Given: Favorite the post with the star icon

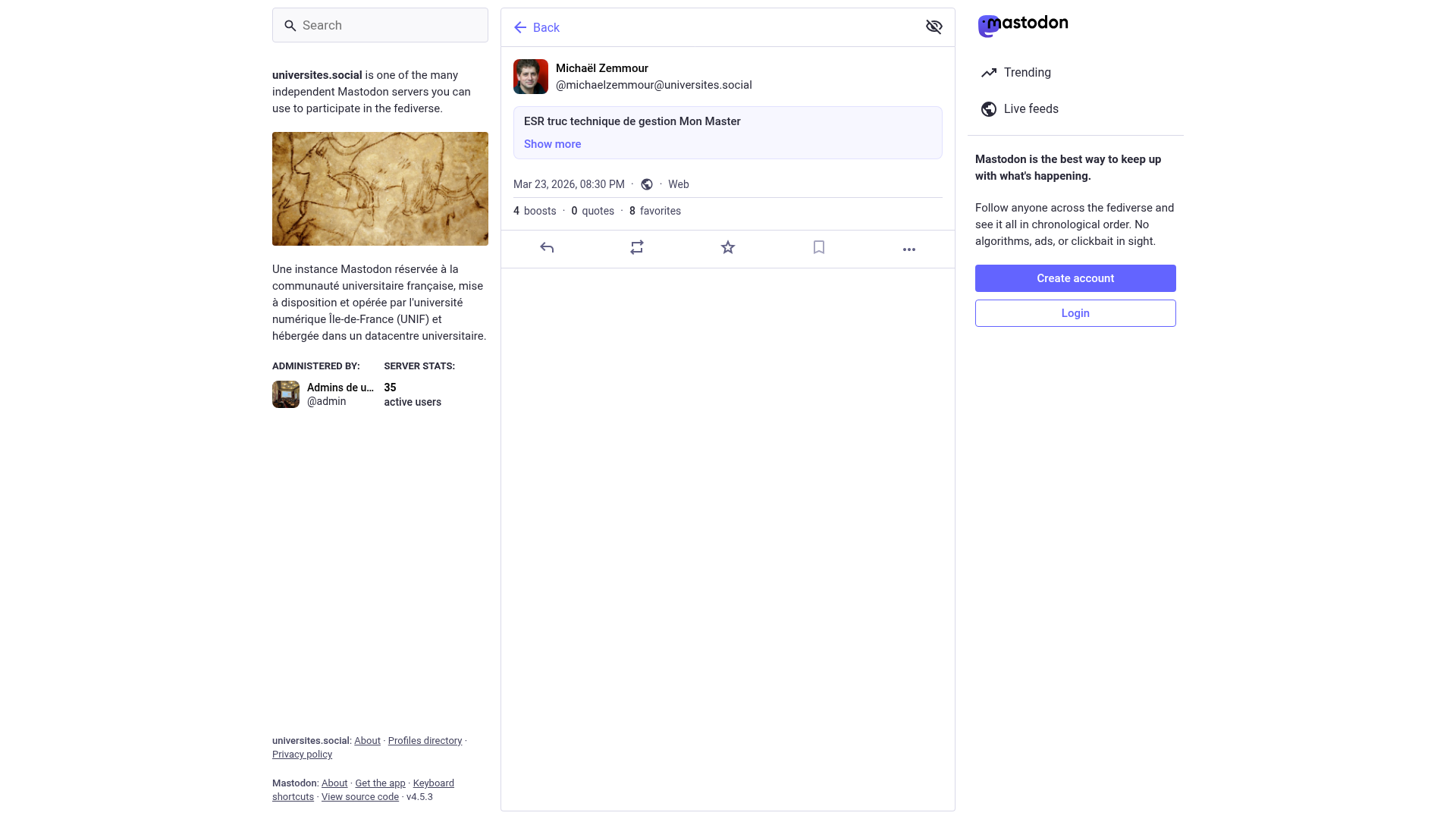Looking at the screenshot, I should tap(728, 248).
